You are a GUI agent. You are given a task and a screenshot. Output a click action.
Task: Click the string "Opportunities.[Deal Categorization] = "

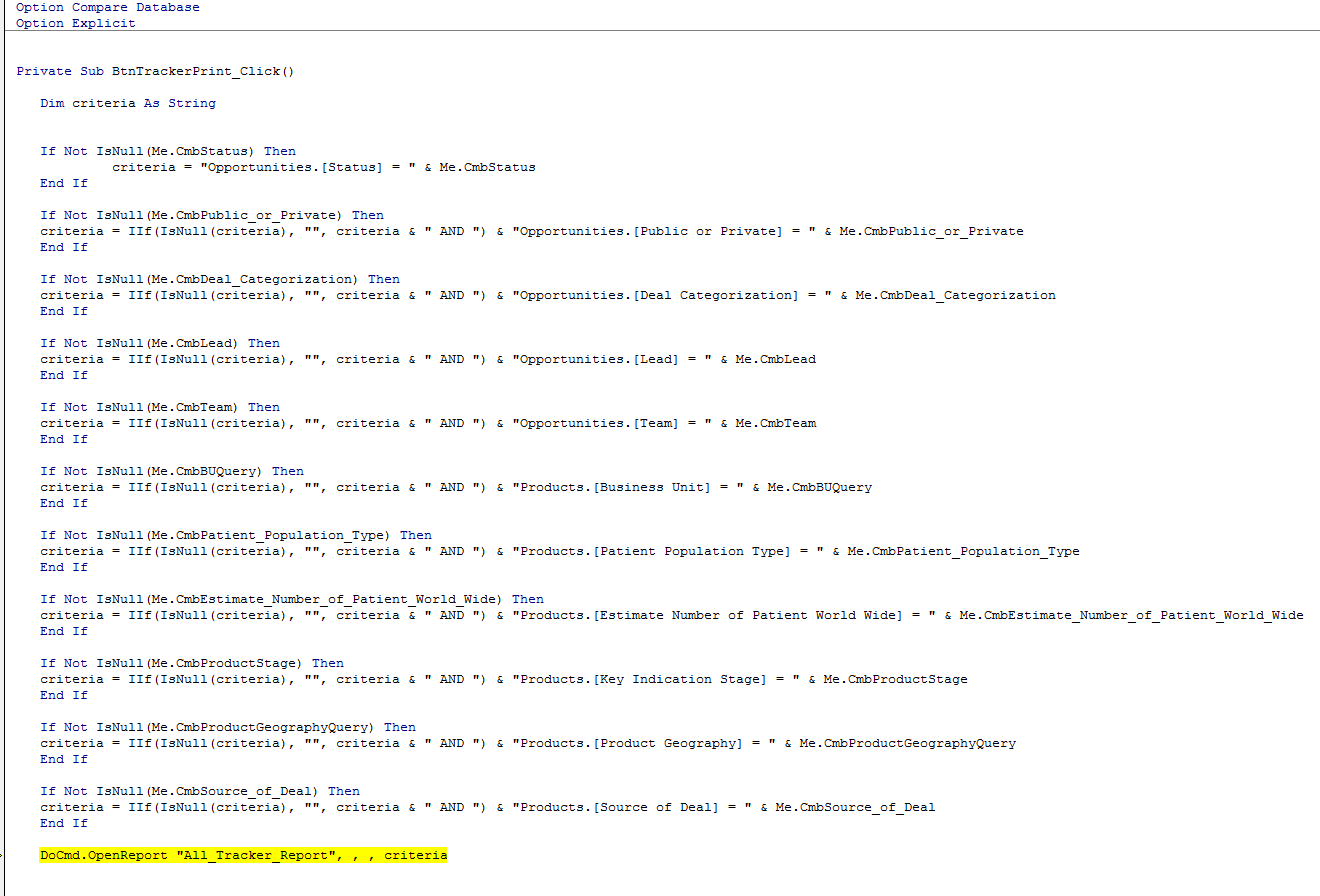point(672,295)
